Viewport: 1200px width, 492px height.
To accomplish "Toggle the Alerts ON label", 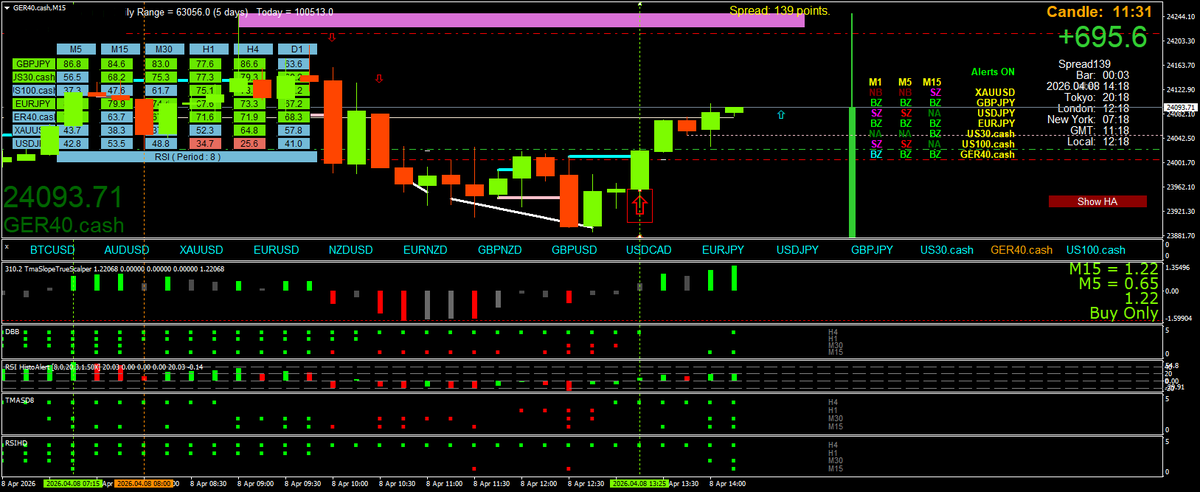I will pyautogui.click(x=992, y=73).
